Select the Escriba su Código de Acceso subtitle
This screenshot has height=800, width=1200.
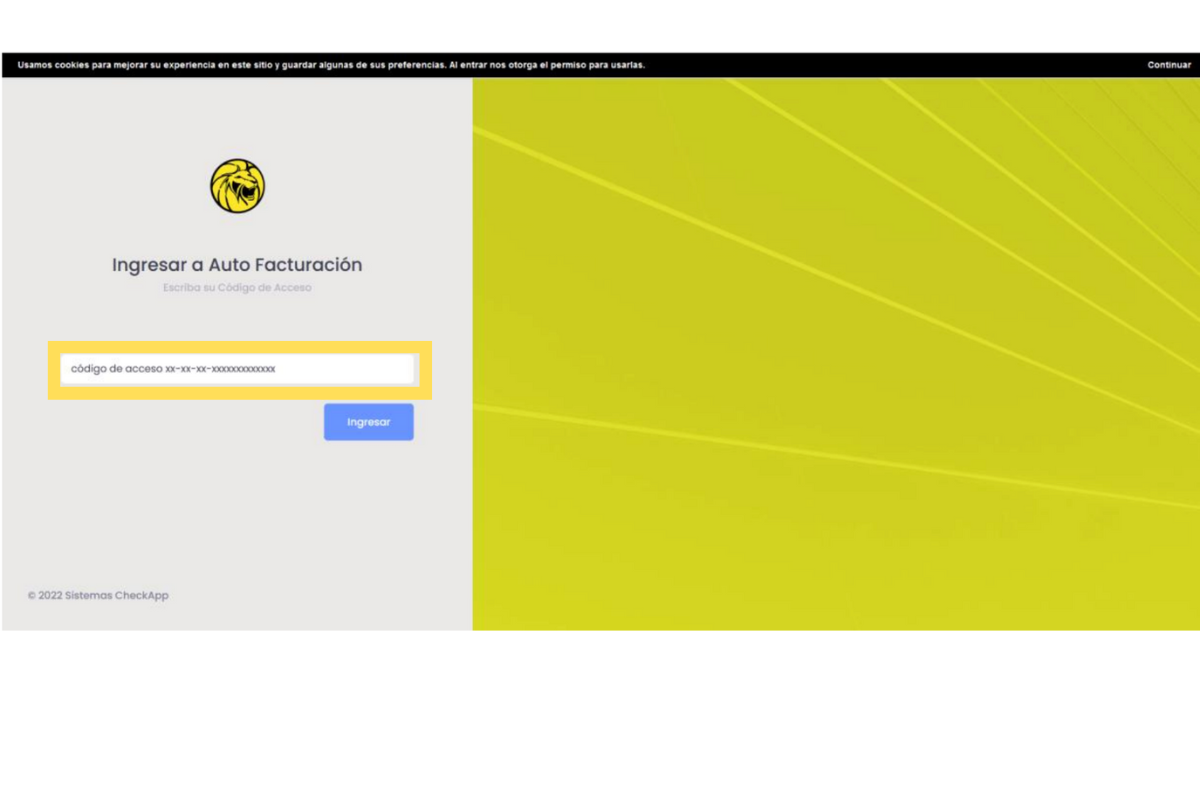237,288
